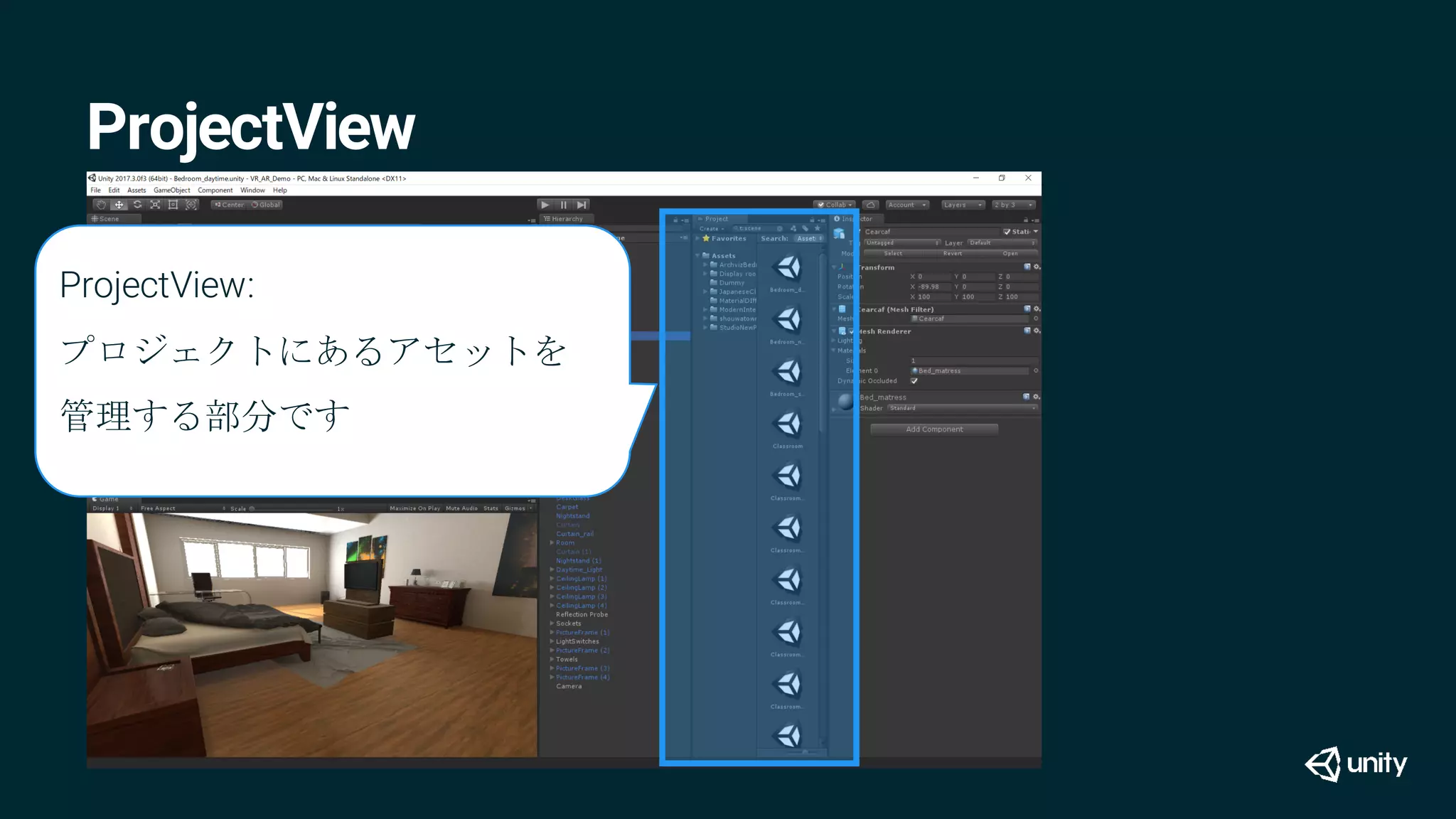Viewport: 1456px width, 819px height.
Task: Expand the Room object in Hierarchy
Action: pos(552,542)
